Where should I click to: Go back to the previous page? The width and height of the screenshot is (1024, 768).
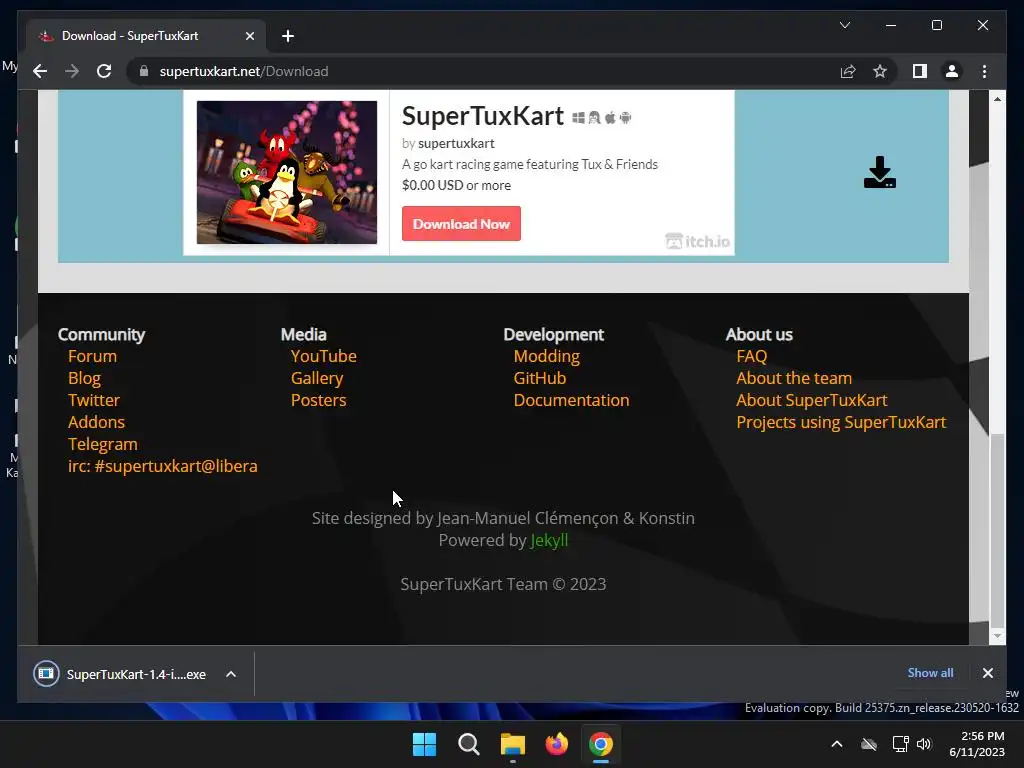pos(40,71)
